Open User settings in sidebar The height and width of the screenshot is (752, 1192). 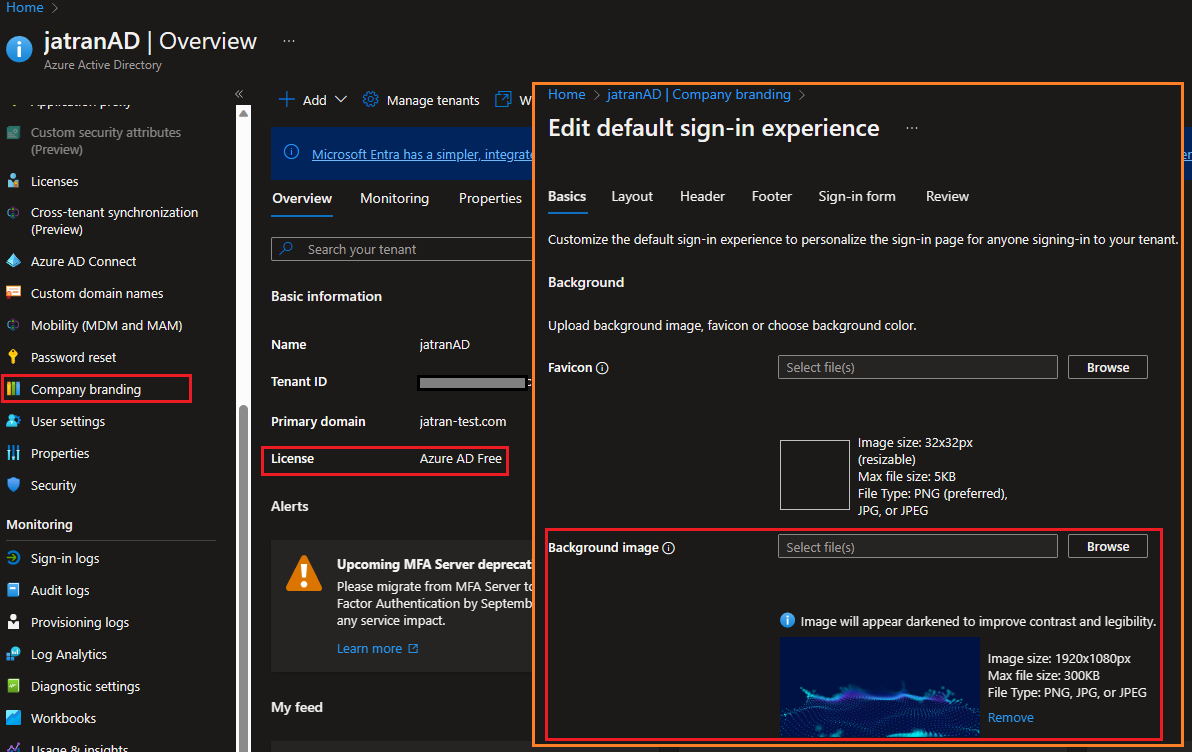pyautogui.click(x=68, y=421)
